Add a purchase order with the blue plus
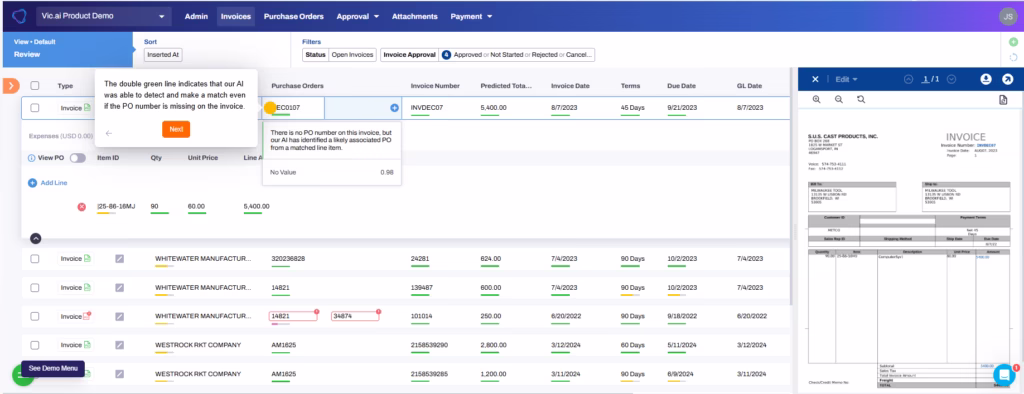1024x394 pixels. coord(394,108)
